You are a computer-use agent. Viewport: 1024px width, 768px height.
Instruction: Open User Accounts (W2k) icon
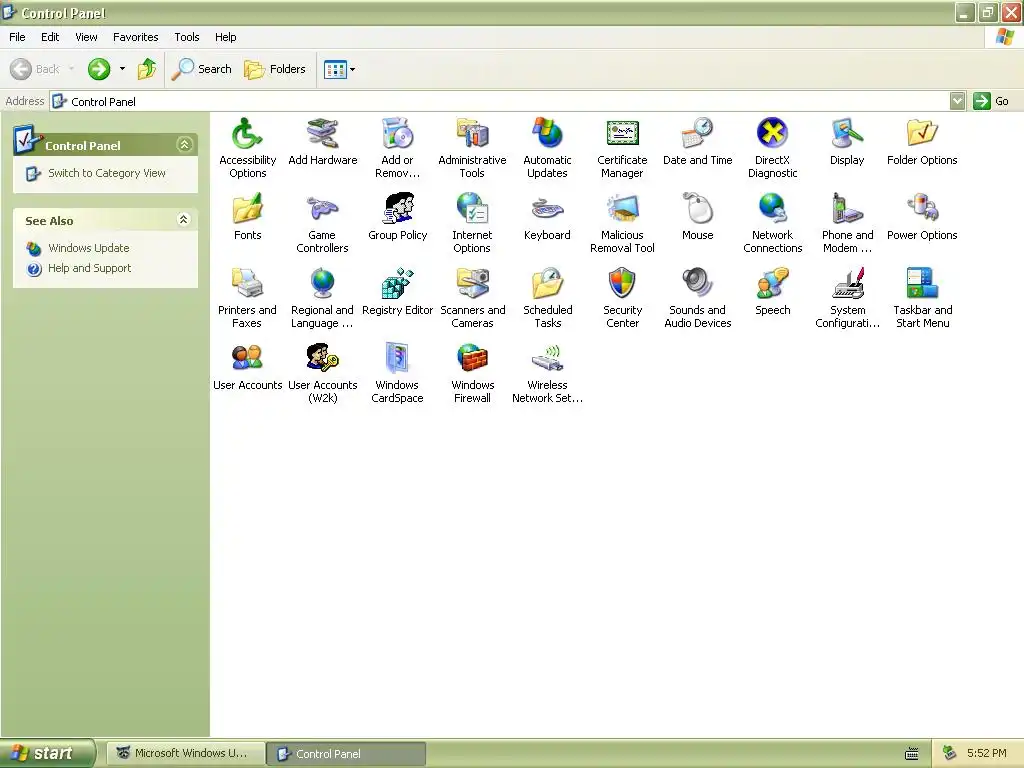point(323,373)
